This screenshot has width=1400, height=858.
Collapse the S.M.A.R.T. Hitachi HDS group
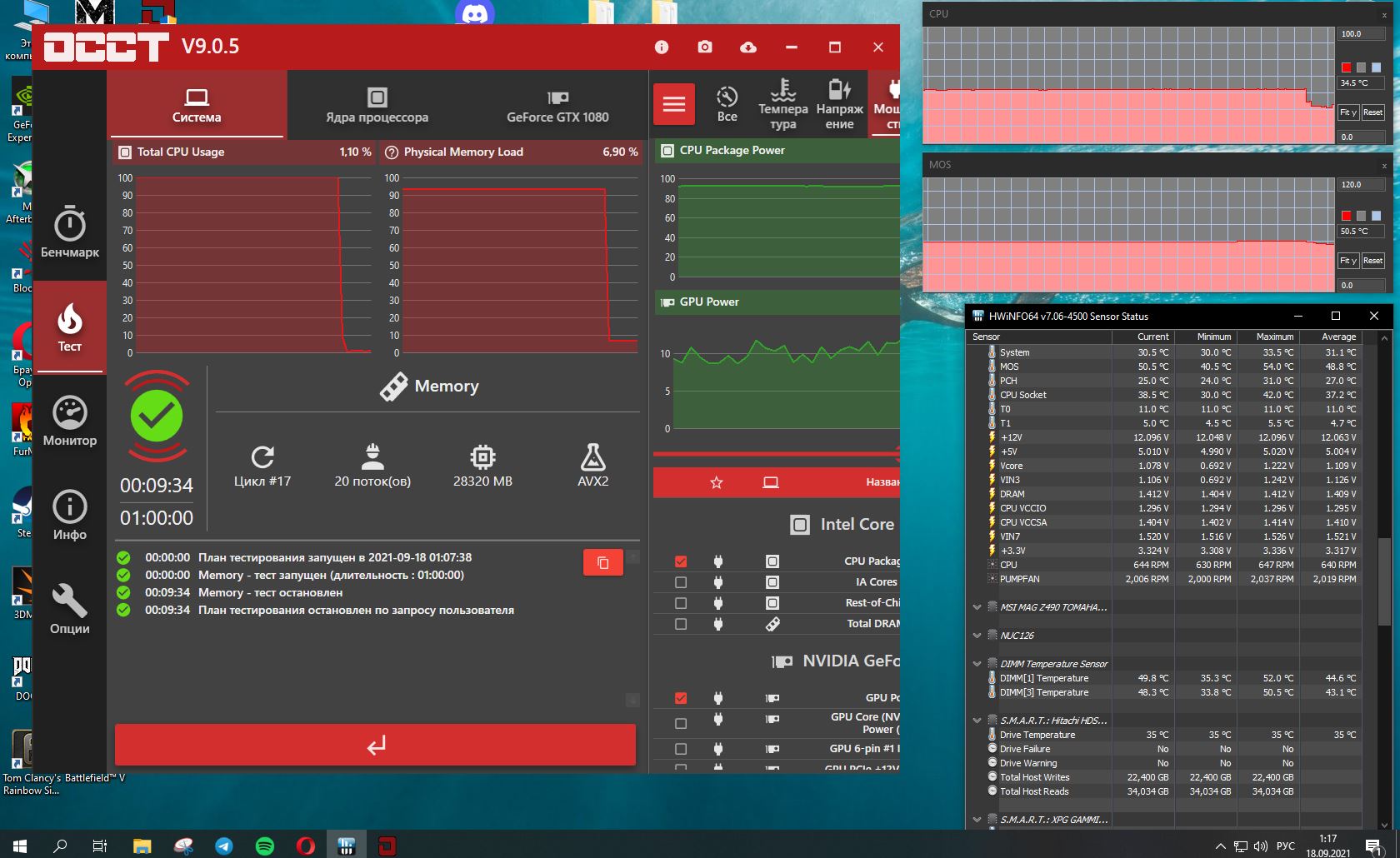(977, 721)
